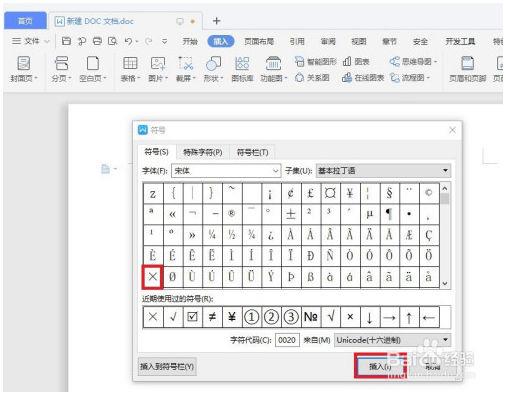Switch to the 开发工具 ribbon tab
The width and height of the screenshot is (506, 395).
tap(460, 41)
